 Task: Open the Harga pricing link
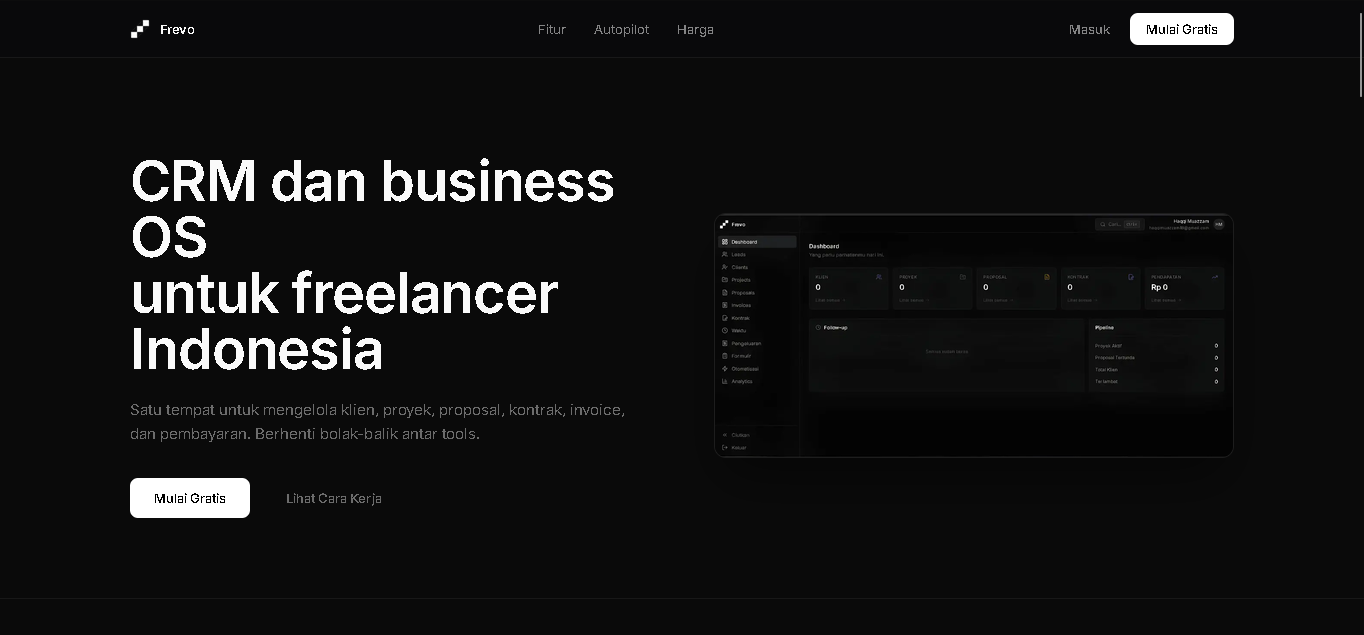[695, 29]
